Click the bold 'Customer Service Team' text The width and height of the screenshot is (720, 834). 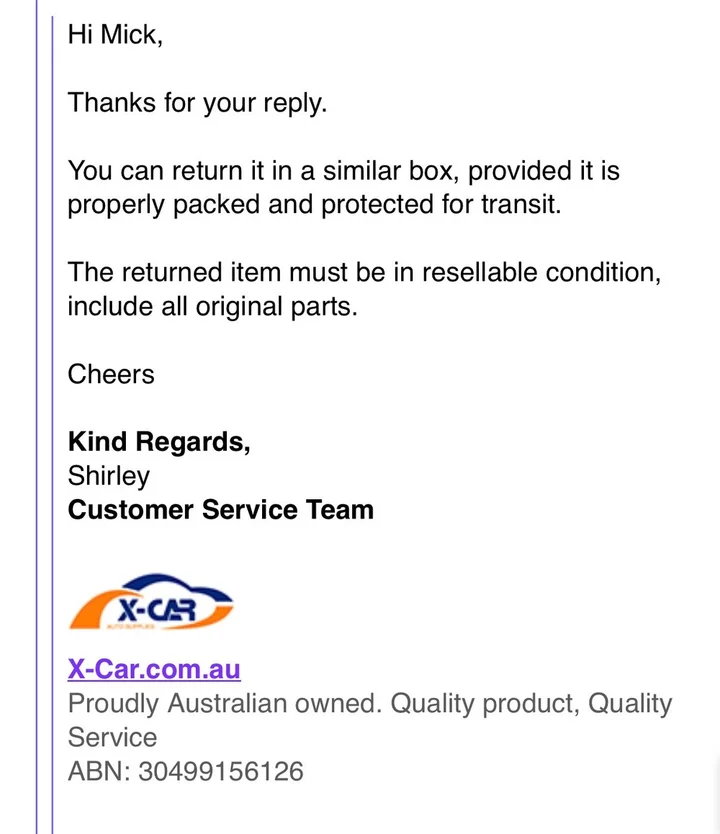coord(221,510)
